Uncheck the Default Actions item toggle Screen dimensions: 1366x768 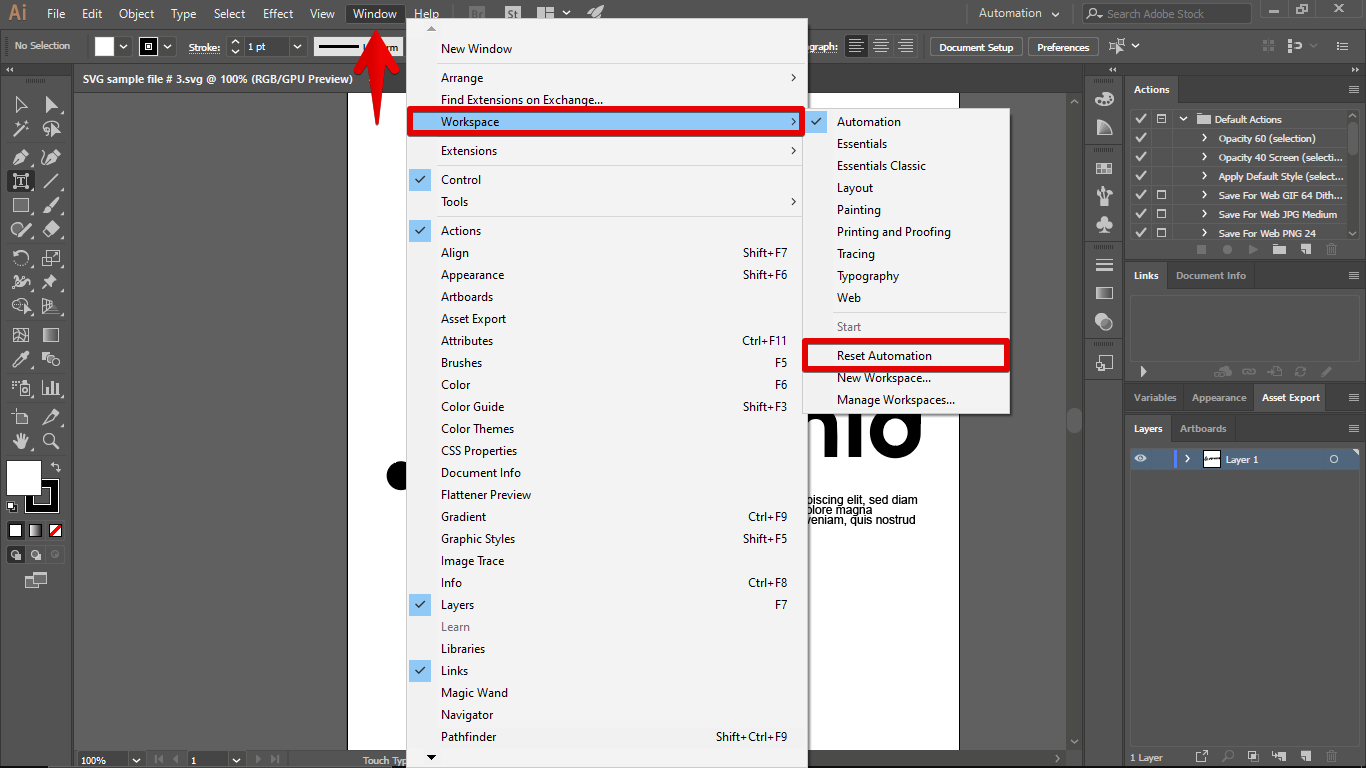[x=1140, y=119]
